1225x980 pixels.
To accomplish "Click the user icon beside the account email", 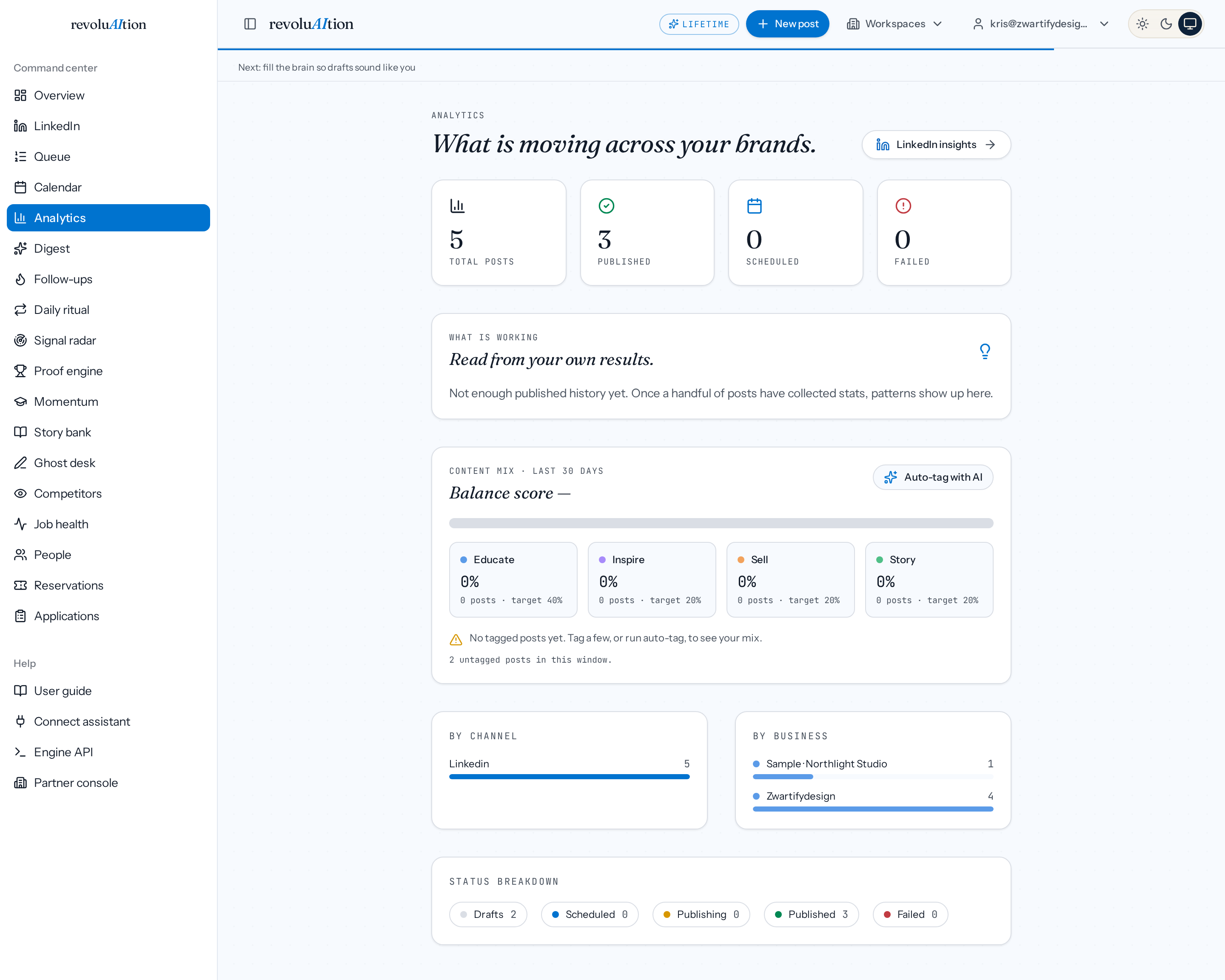I will pos(978,24).
